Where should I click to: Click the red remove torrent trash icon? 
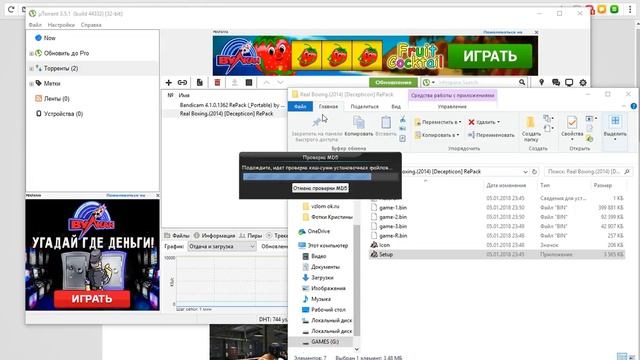coord(217,82)
